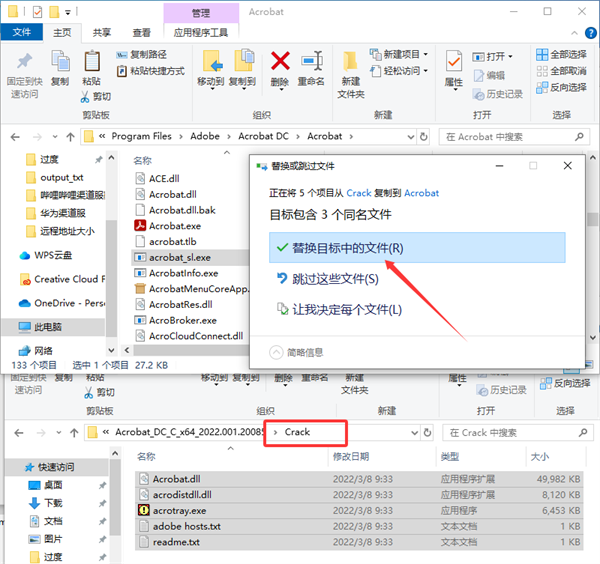Click the blue help question mark icon
Screen dimensions: 600x564
pyautogui.click(x=591, y=33)
